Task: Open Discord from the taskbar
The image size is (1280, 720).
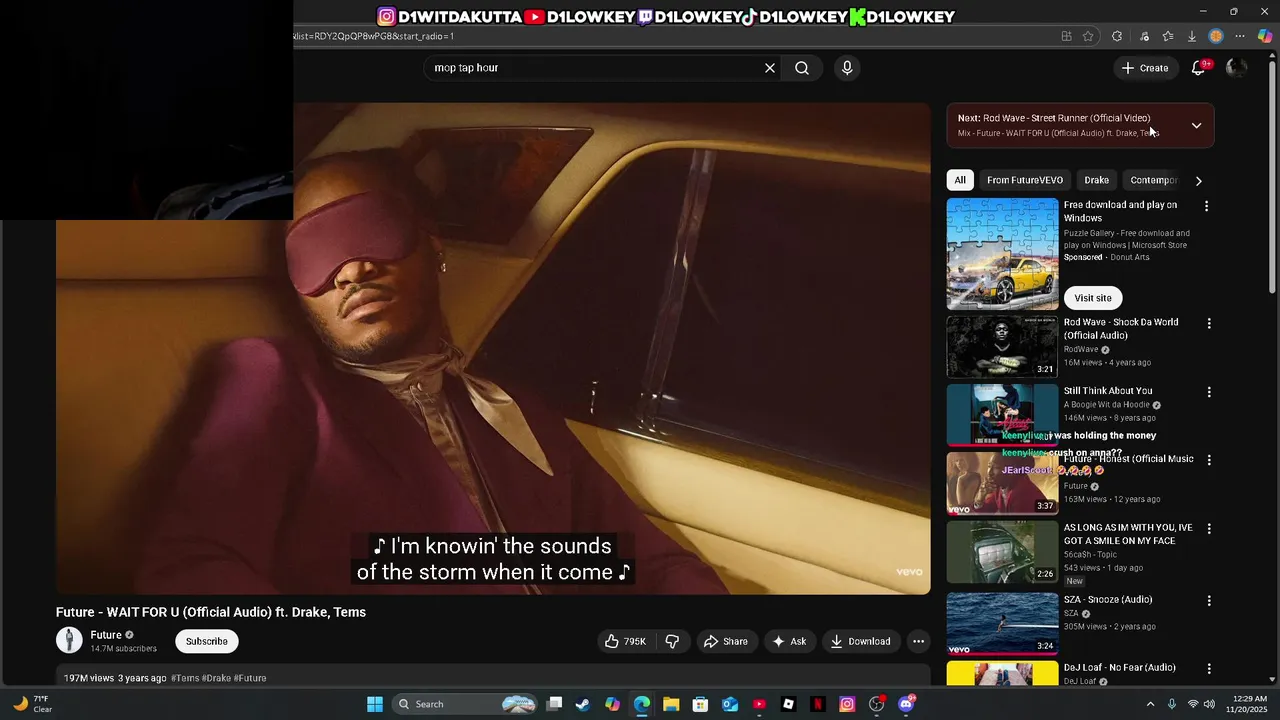Action: [x=906, y=704]
